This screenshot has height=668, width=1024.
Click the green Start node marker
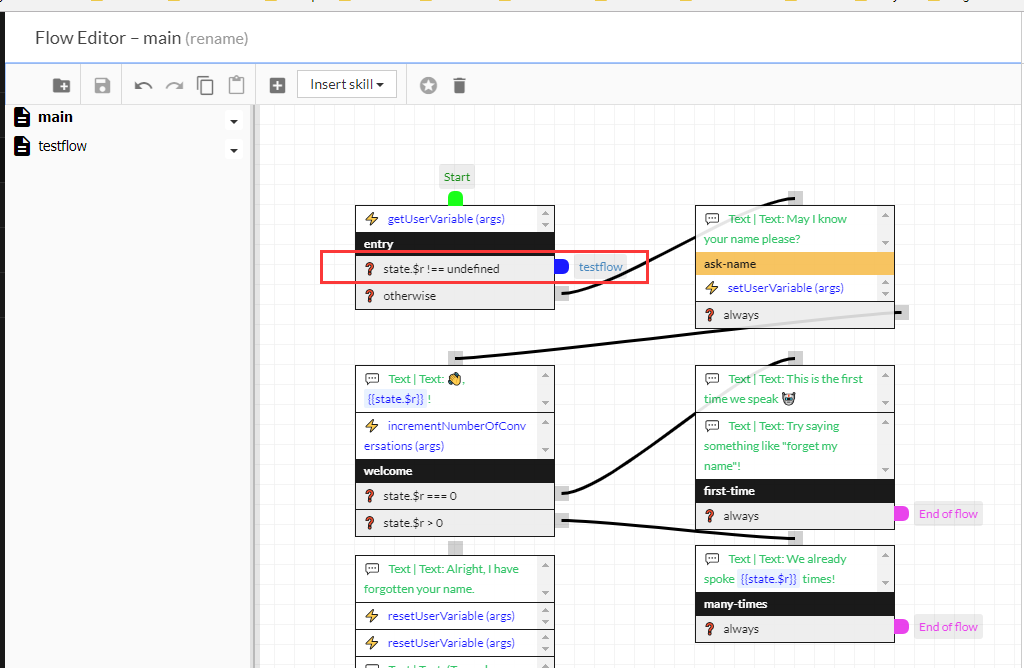click(x=456, y=196)
